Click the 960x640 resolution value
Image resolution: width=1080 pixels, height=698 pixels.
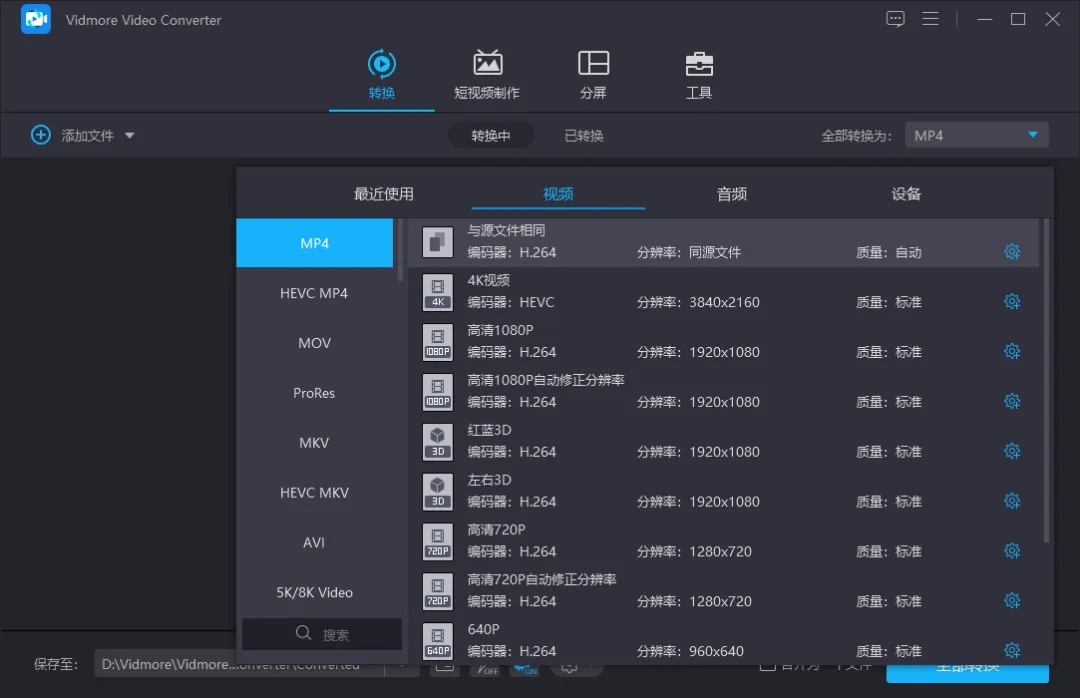click(716, 651)
